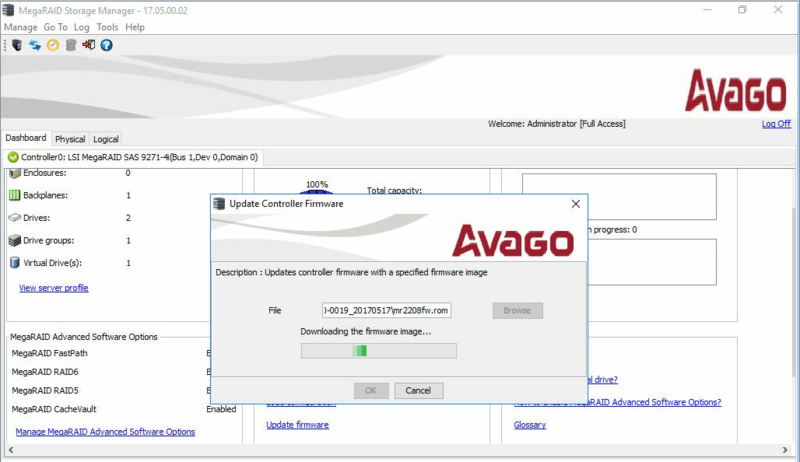Click the vertical scrollbar on the right edge
Image resolution: width=800 pixels, height=462 pixels.
[x=795, y=291]
